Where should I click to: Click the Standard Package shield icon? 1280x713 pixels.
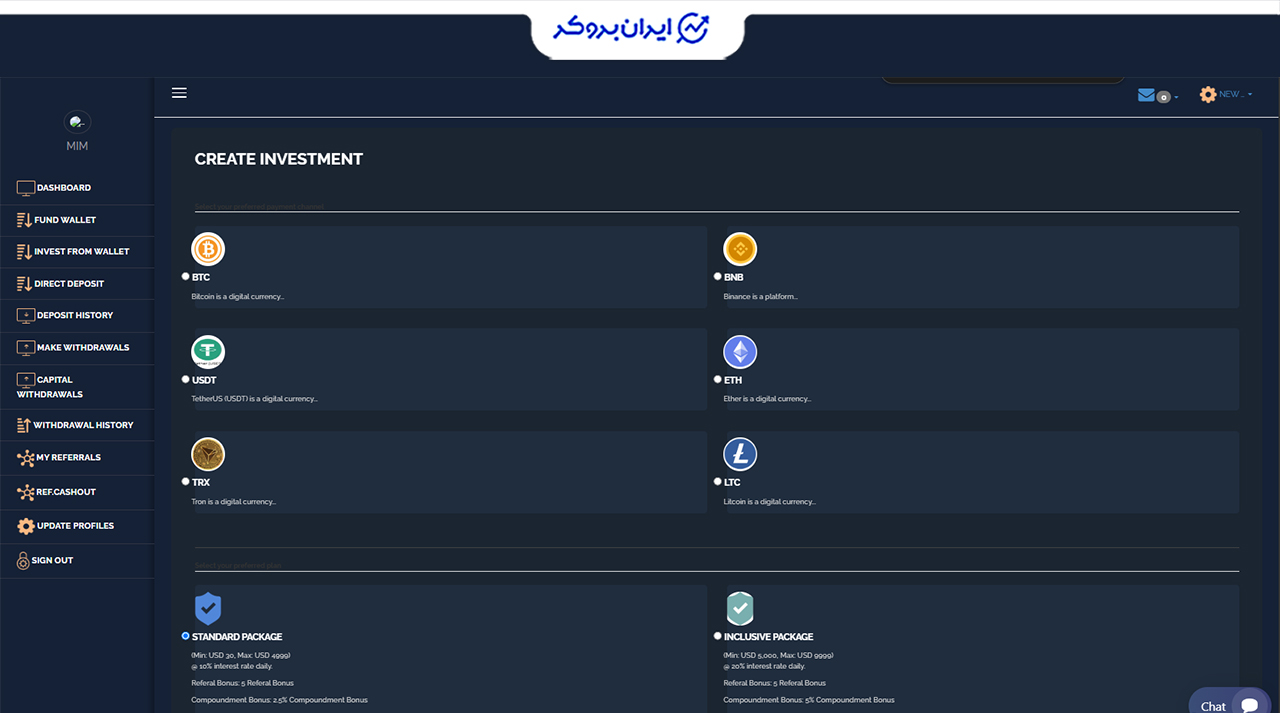(208, 609)
